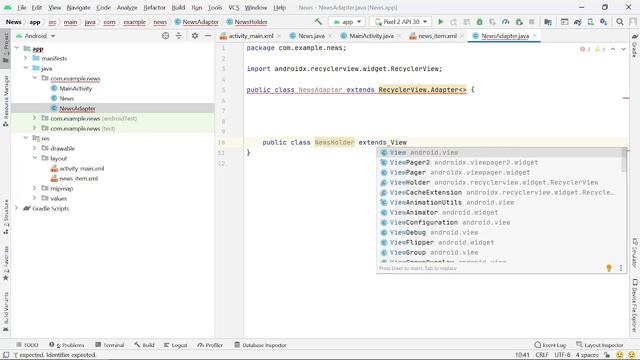Expand the drawable folder

tap(35, 148)
